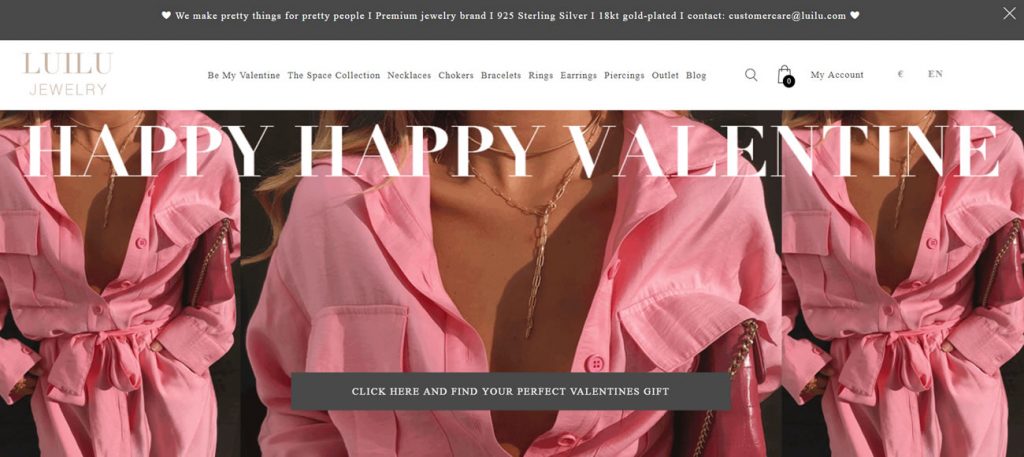The height and width of the screenshot is (457, 1024).
Task: Open the My Account menu
Action: (x=837, y=75)
